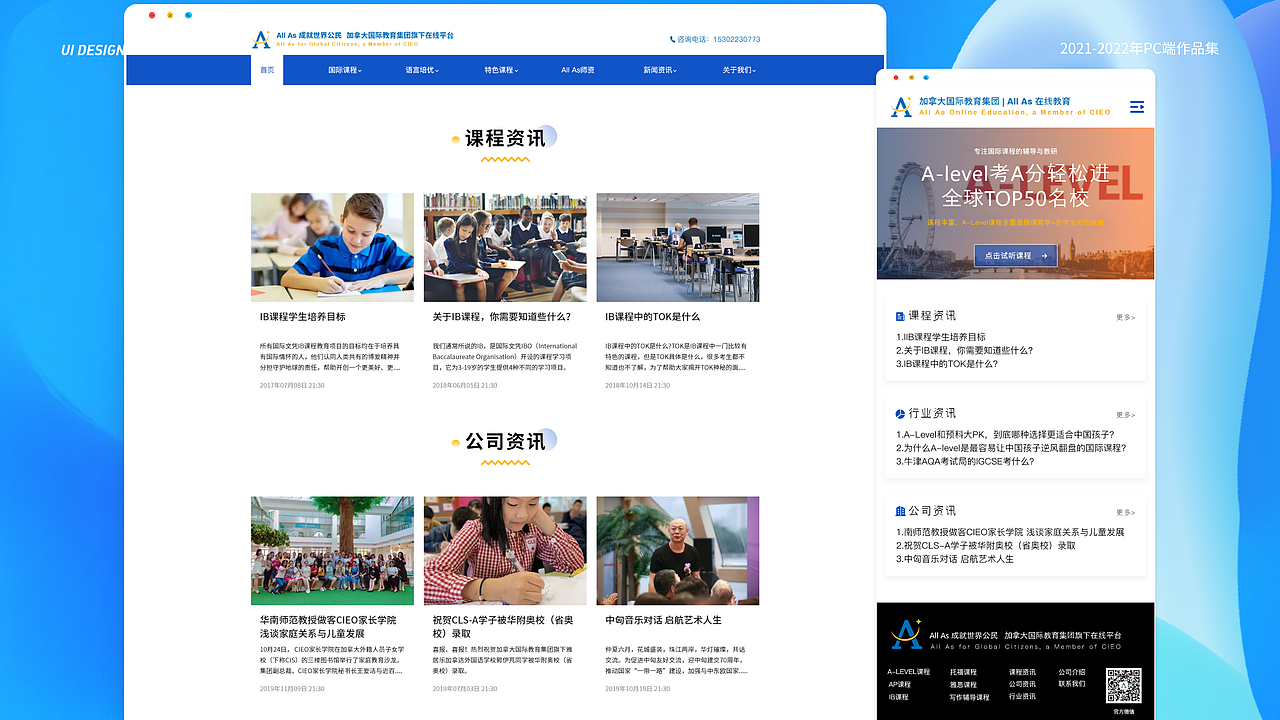
Task: Expand the 新闻资讯 nav dropdown
Action: [660, 70]
